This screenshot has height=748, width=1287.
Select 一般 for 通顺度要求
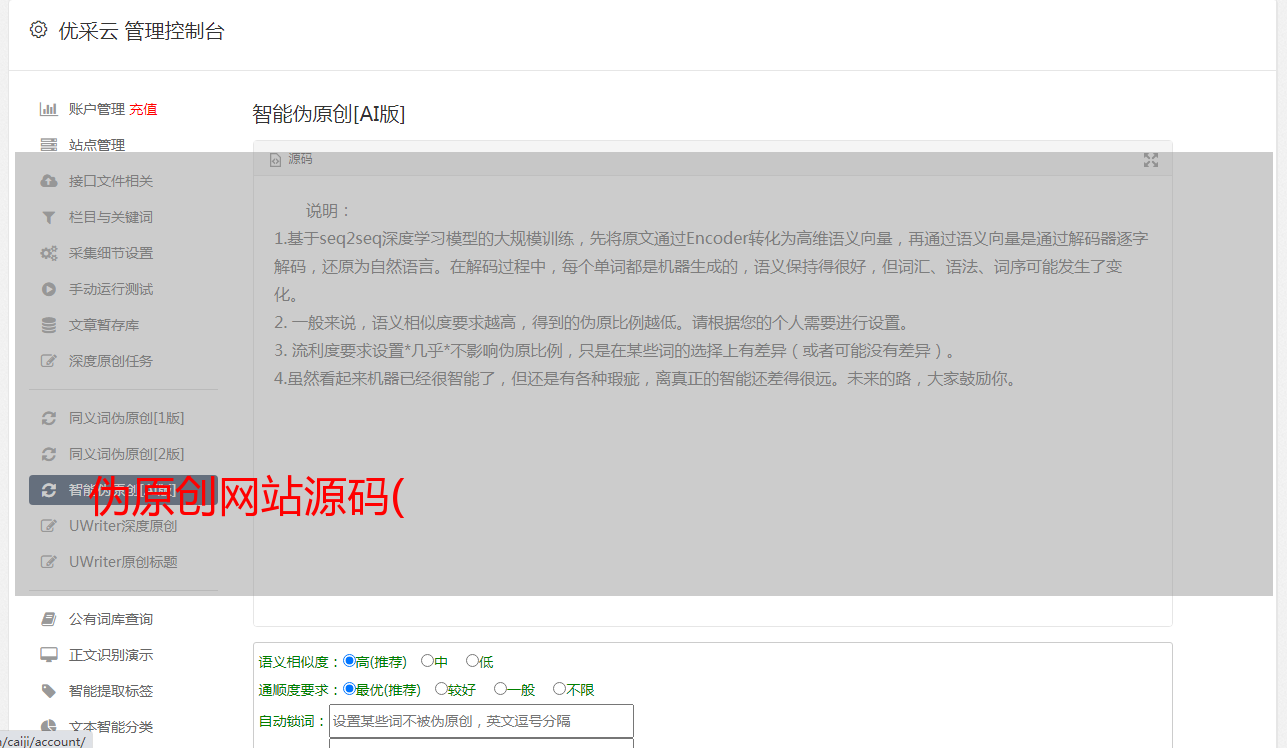(x=500, y=689)
